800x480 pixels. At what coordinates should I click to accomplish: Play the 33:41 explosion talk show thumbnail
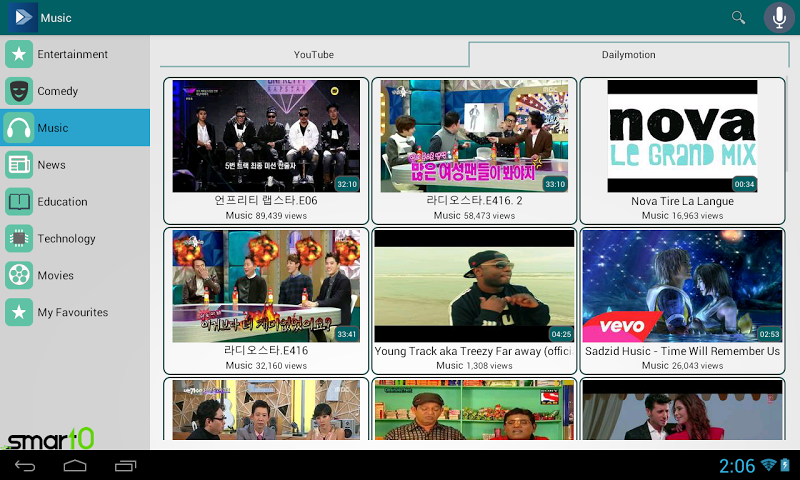point(266,286)
